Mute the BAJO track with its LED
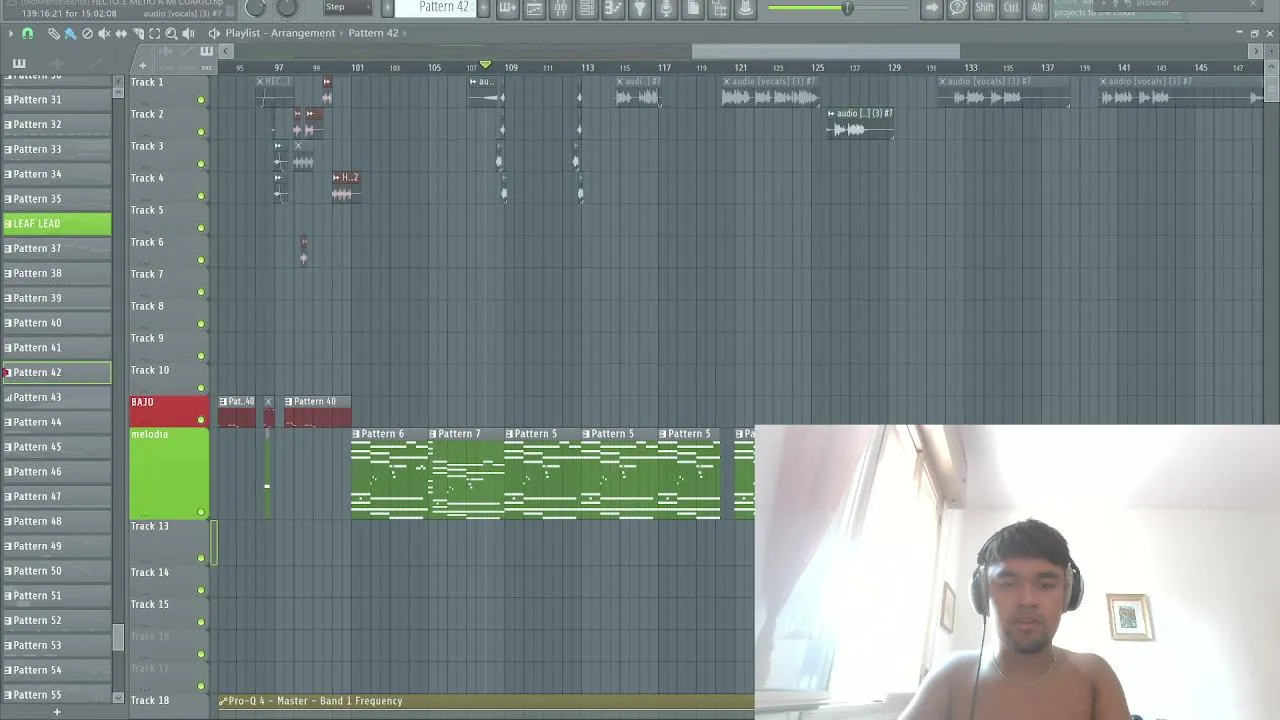The image size is (1280, 720). point(201,420)
